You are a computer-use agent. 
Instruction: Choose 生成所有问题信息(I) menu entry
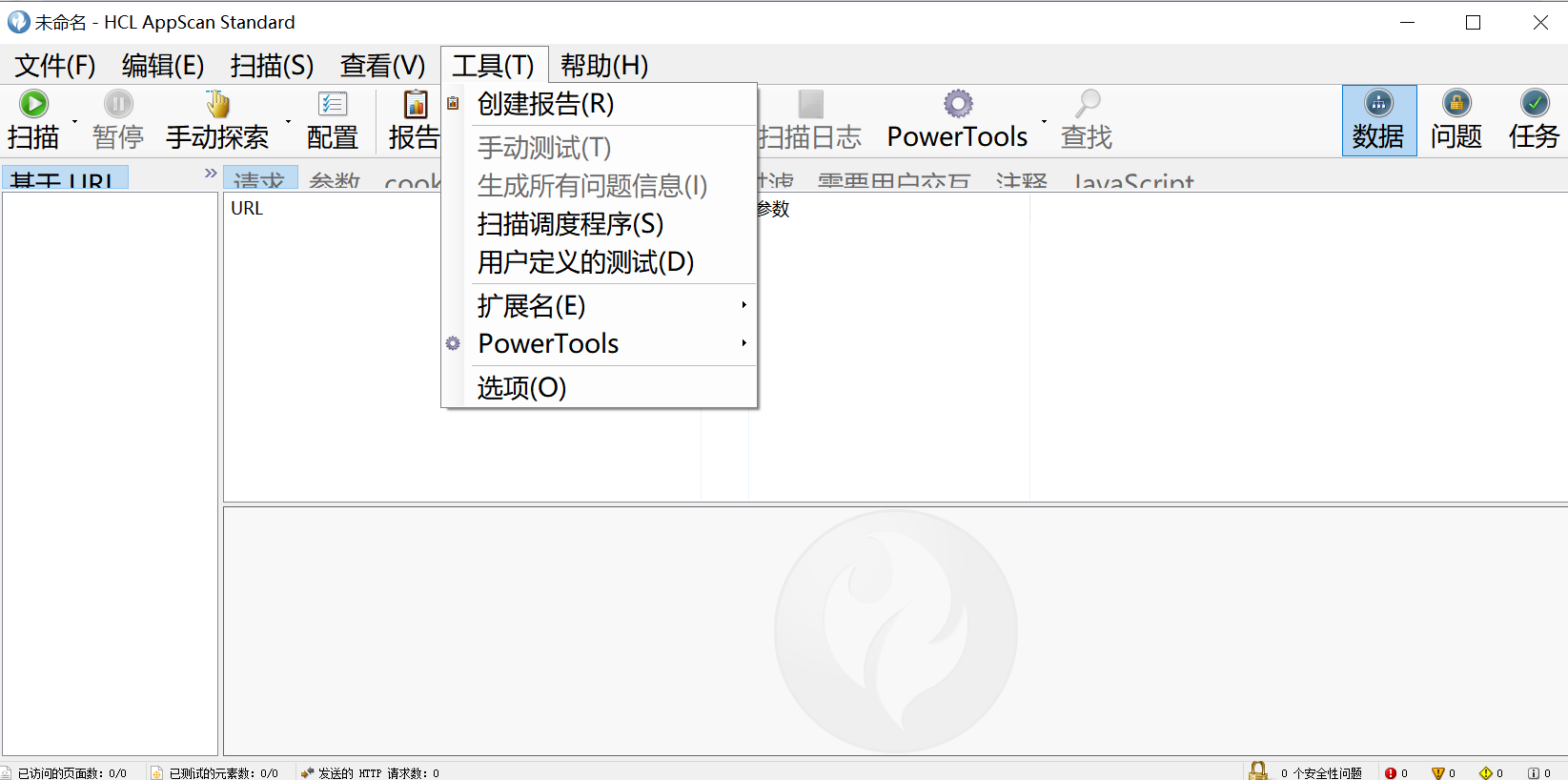(600, 186)
